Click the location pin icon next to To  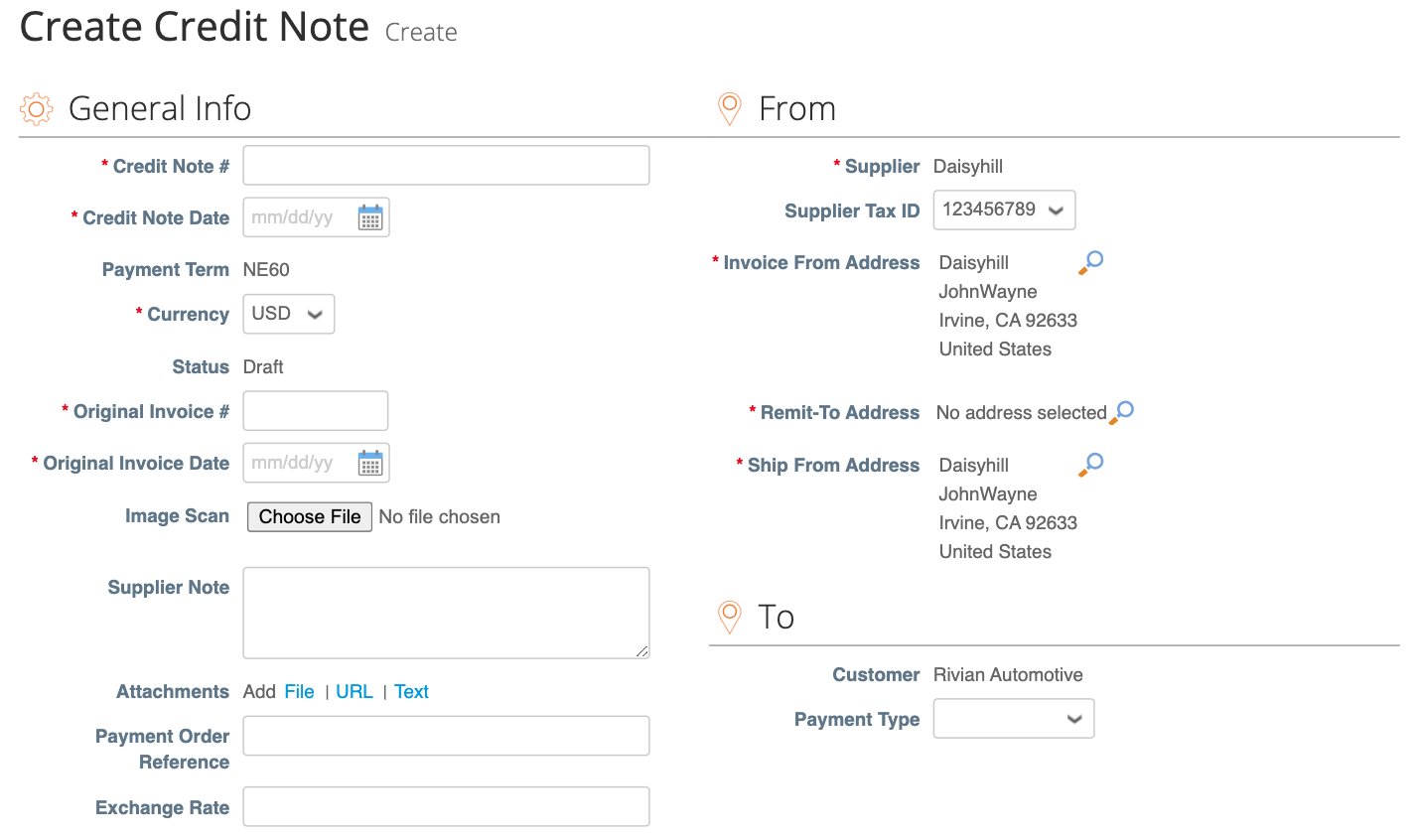pyautogui.click(x=729, y=617)
